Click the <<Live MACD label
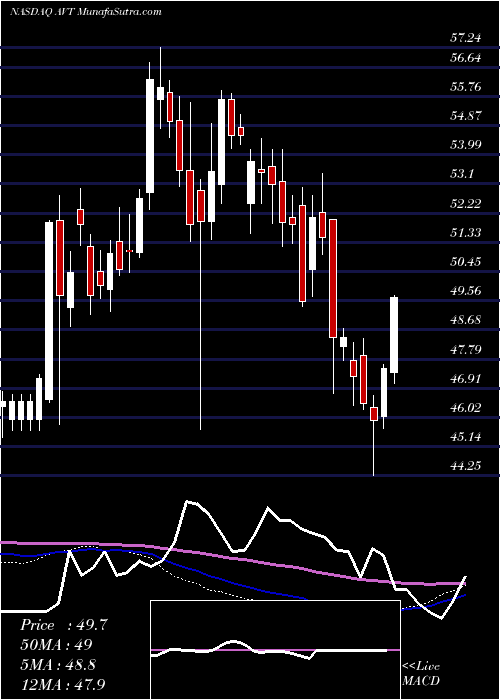 click(421, 674)
